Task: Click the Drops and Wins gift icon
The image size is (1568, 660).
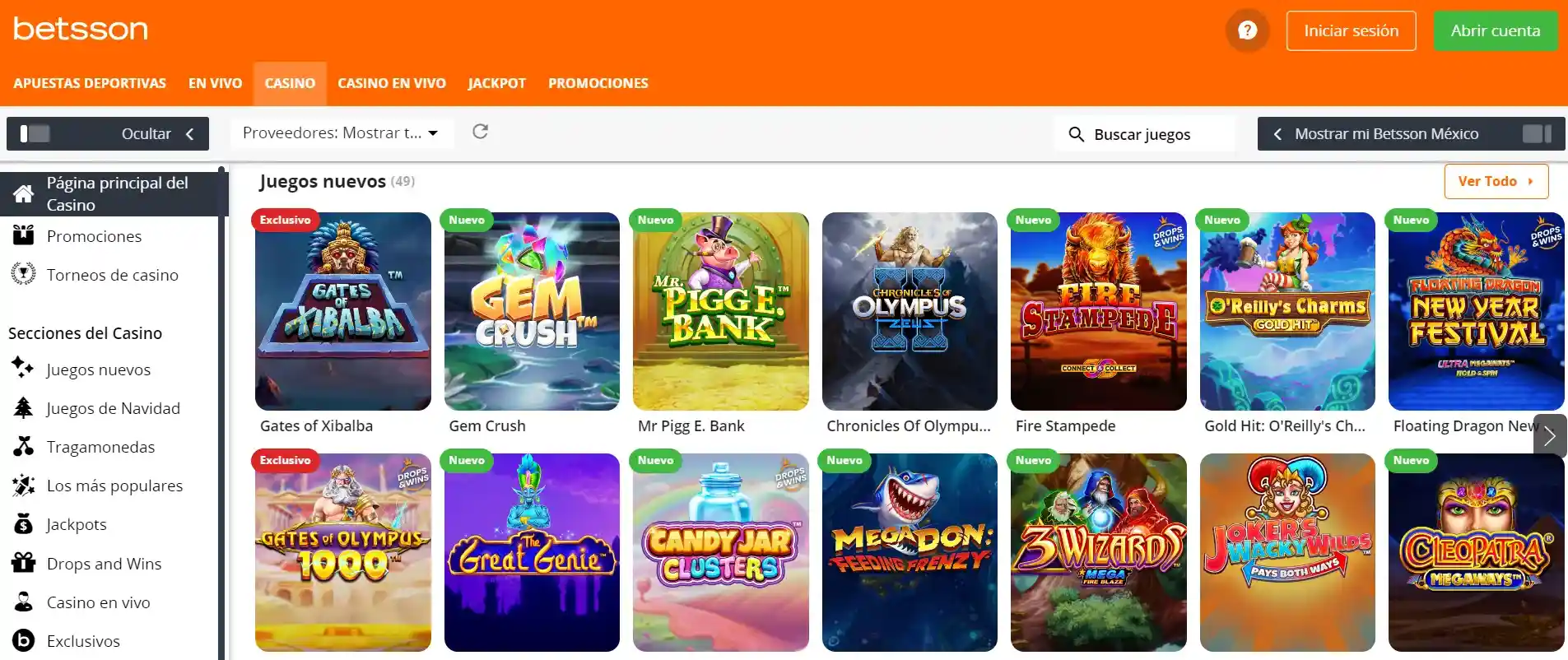Action: tap(23, 563)
